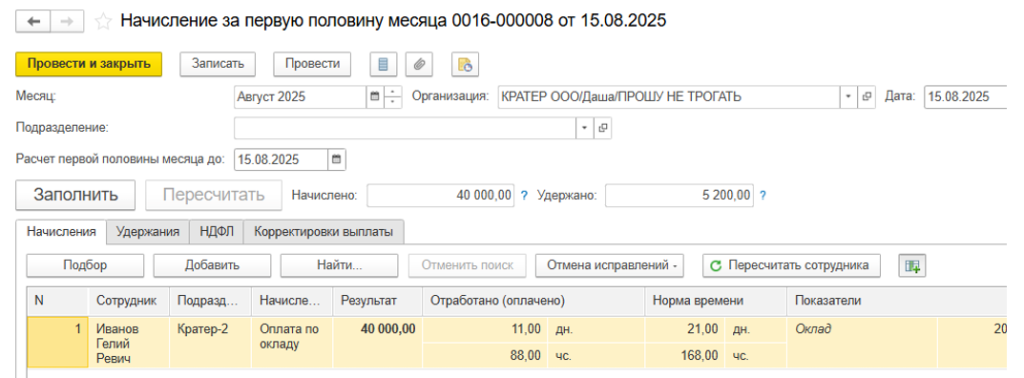
Task: Select the Кратер-2 department cell
Action: 210,343
